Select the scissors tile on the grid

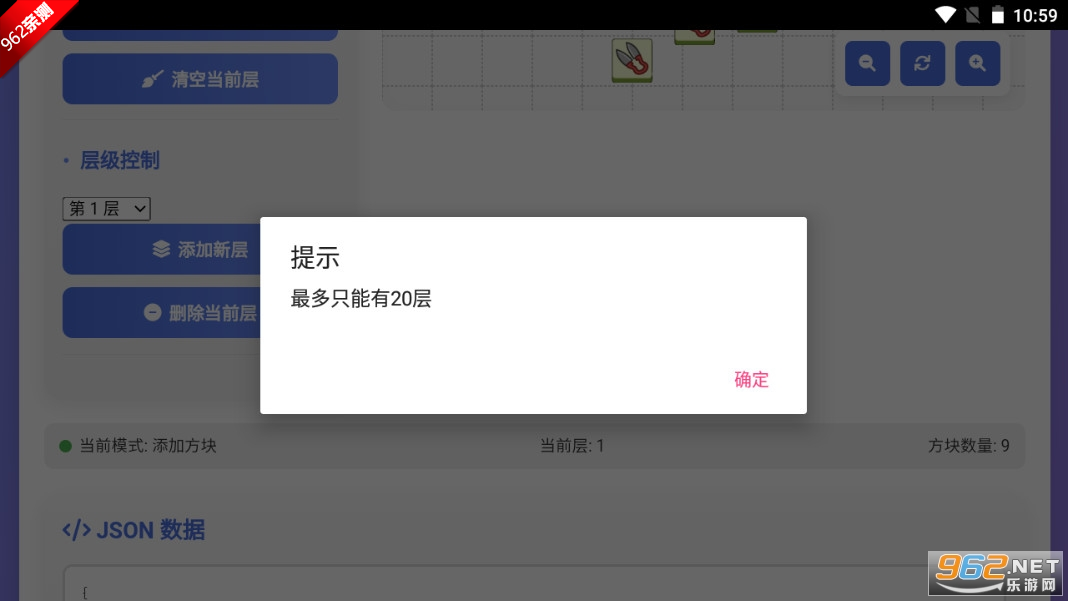coord(632,60)
